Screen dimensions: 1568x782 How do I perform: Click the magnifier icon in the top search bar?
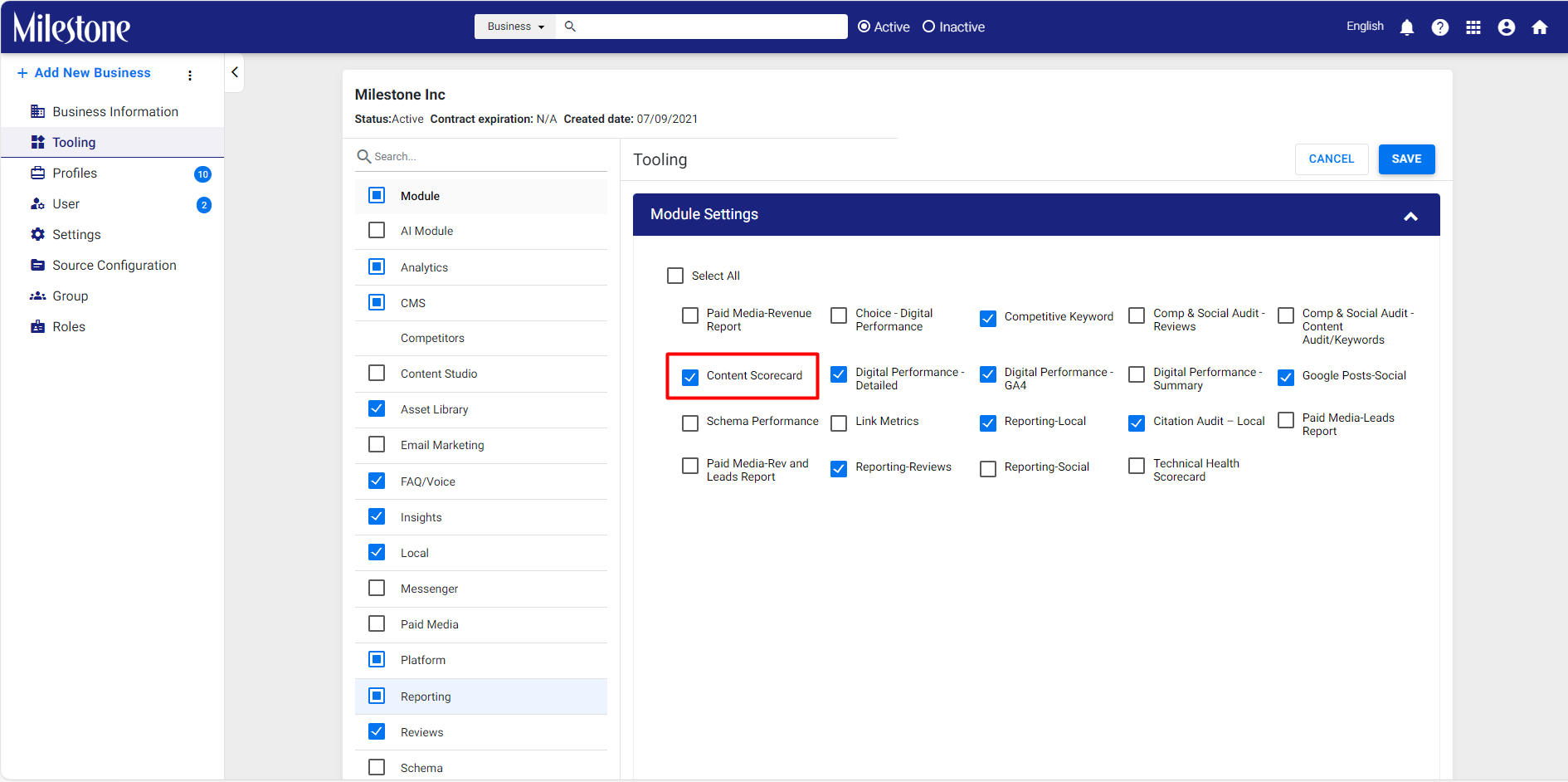click(x=570, y=27)
